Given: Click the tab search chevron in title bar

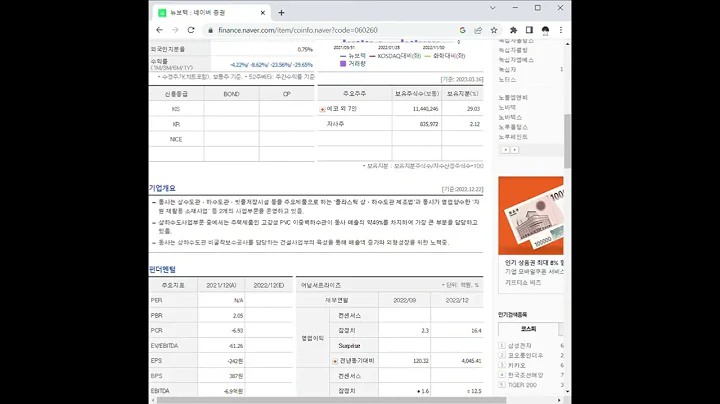Looking at the screenshot, I should (493, 8).
